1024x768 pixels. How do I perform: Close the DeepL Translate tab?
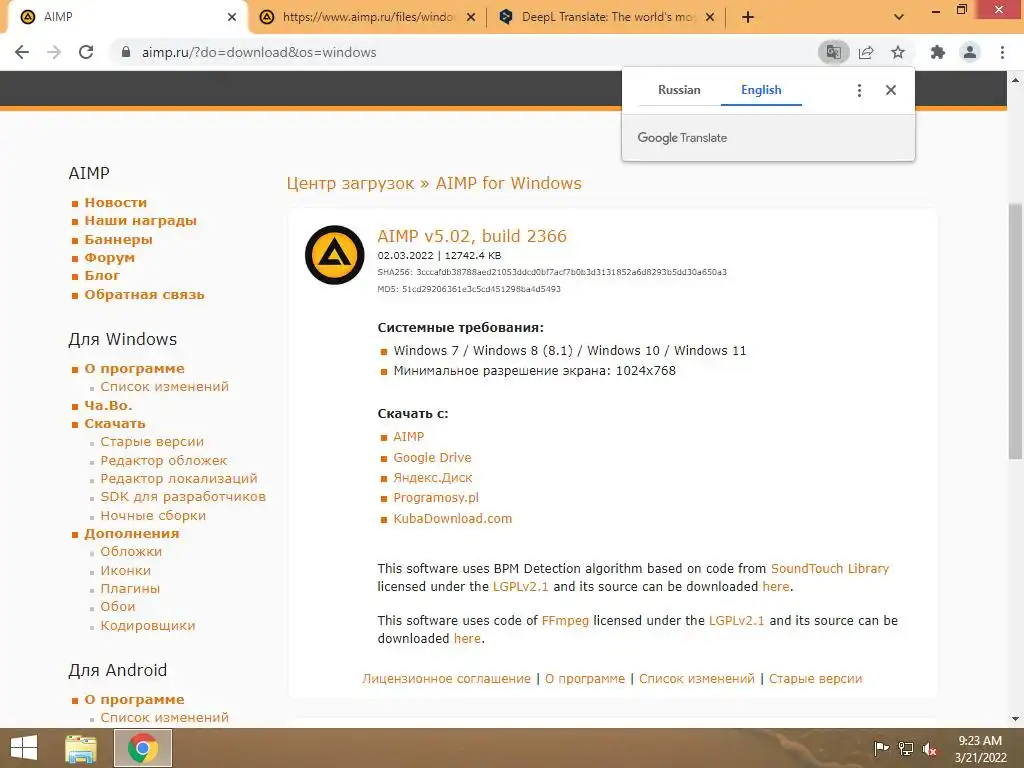pyautogui.click(x=710, y=17)
